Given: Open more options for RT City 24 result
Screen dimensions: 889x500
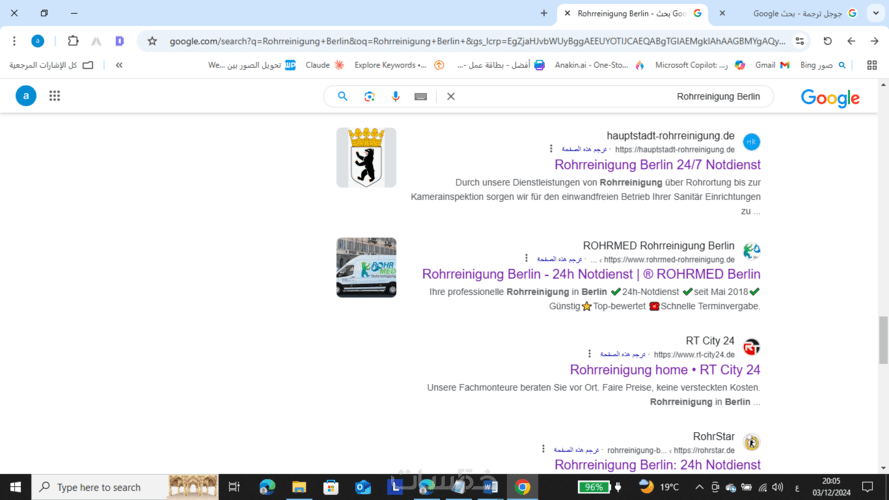Looking at the screenshot, I should (589, 354).
